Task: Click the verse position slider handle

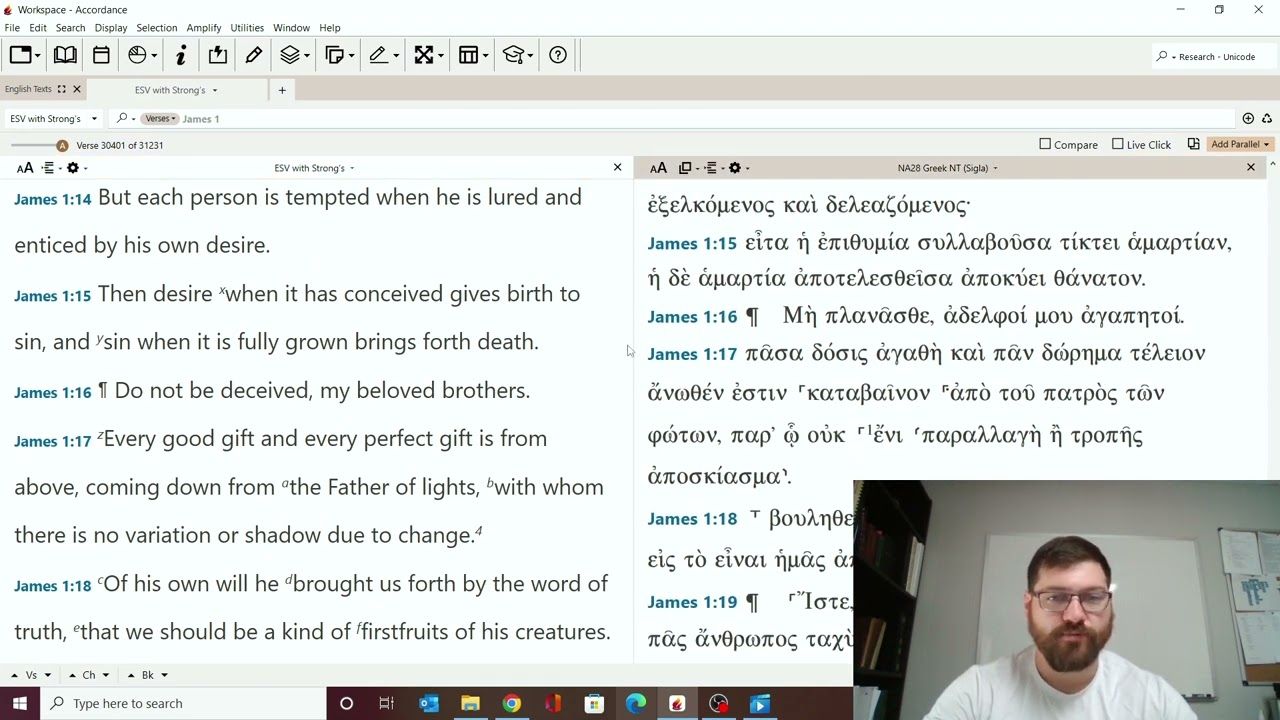Action: [62, 145]
